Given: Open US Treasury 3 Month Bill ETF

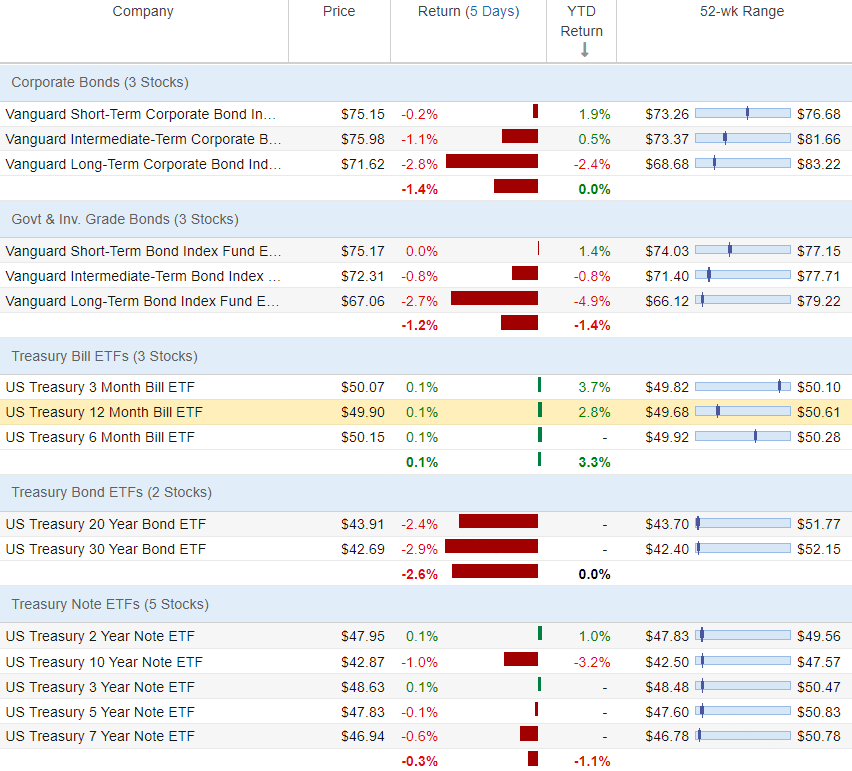Looking at the screenshot, I should click(x=100, y=387).
